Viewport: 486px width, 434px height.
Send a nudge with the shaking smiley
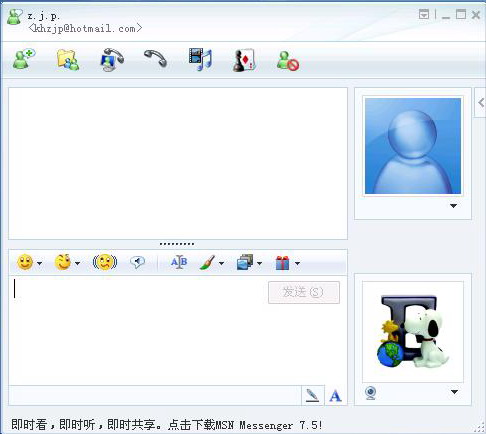coord(105,262)
